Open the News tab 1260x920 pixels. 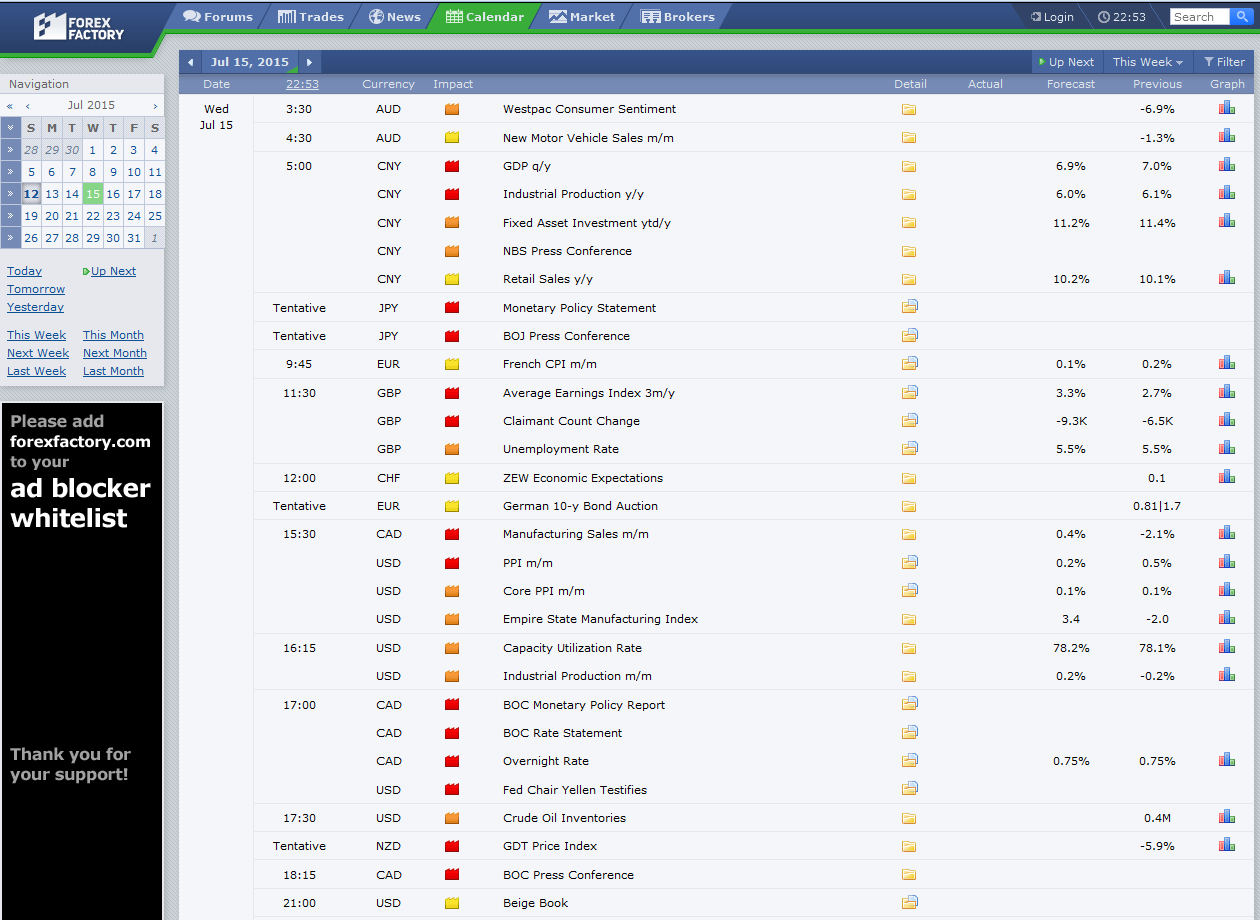(x=395, y=17)
